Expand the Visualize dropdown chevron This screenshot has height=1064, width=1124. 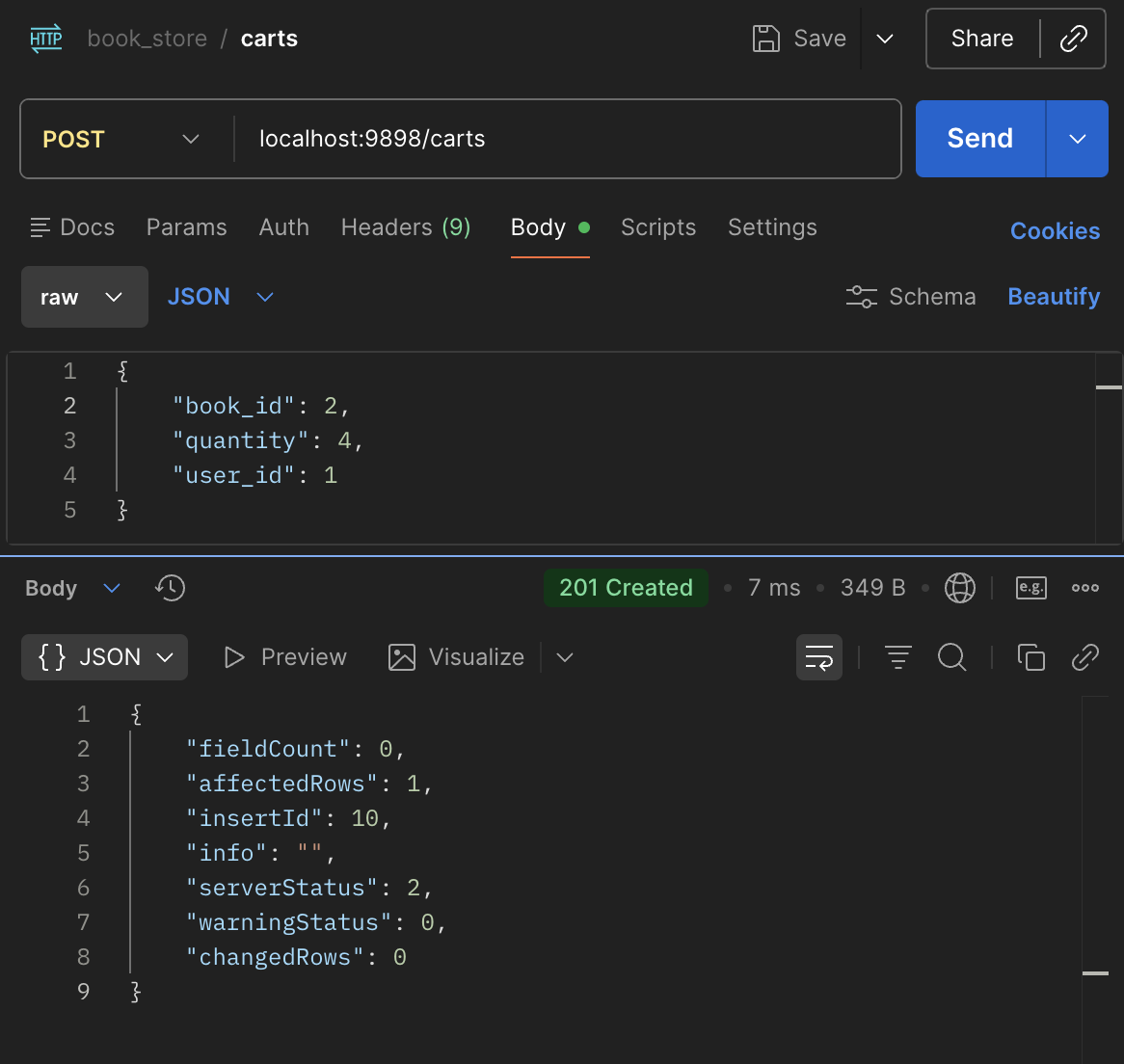565,657
